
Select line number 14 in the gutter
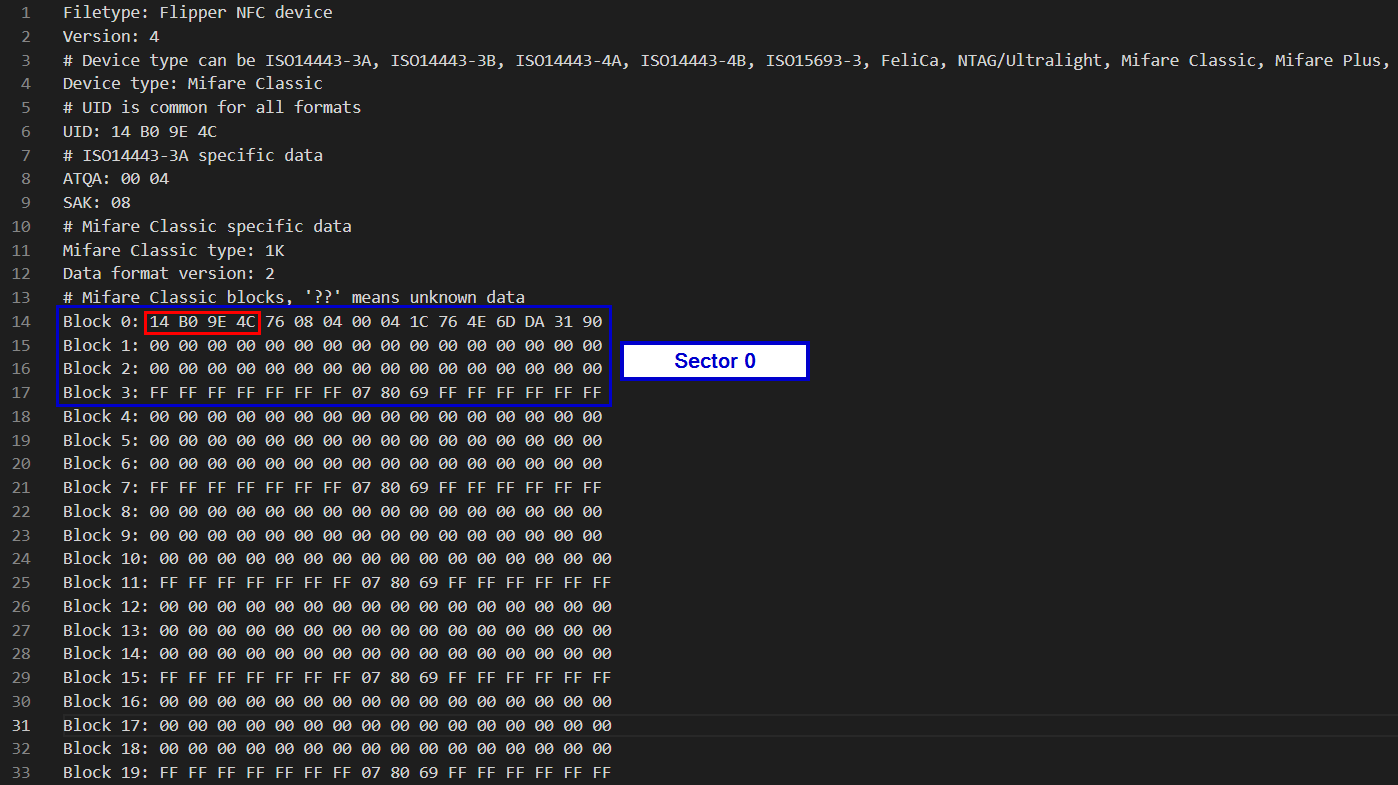[21, 322]
